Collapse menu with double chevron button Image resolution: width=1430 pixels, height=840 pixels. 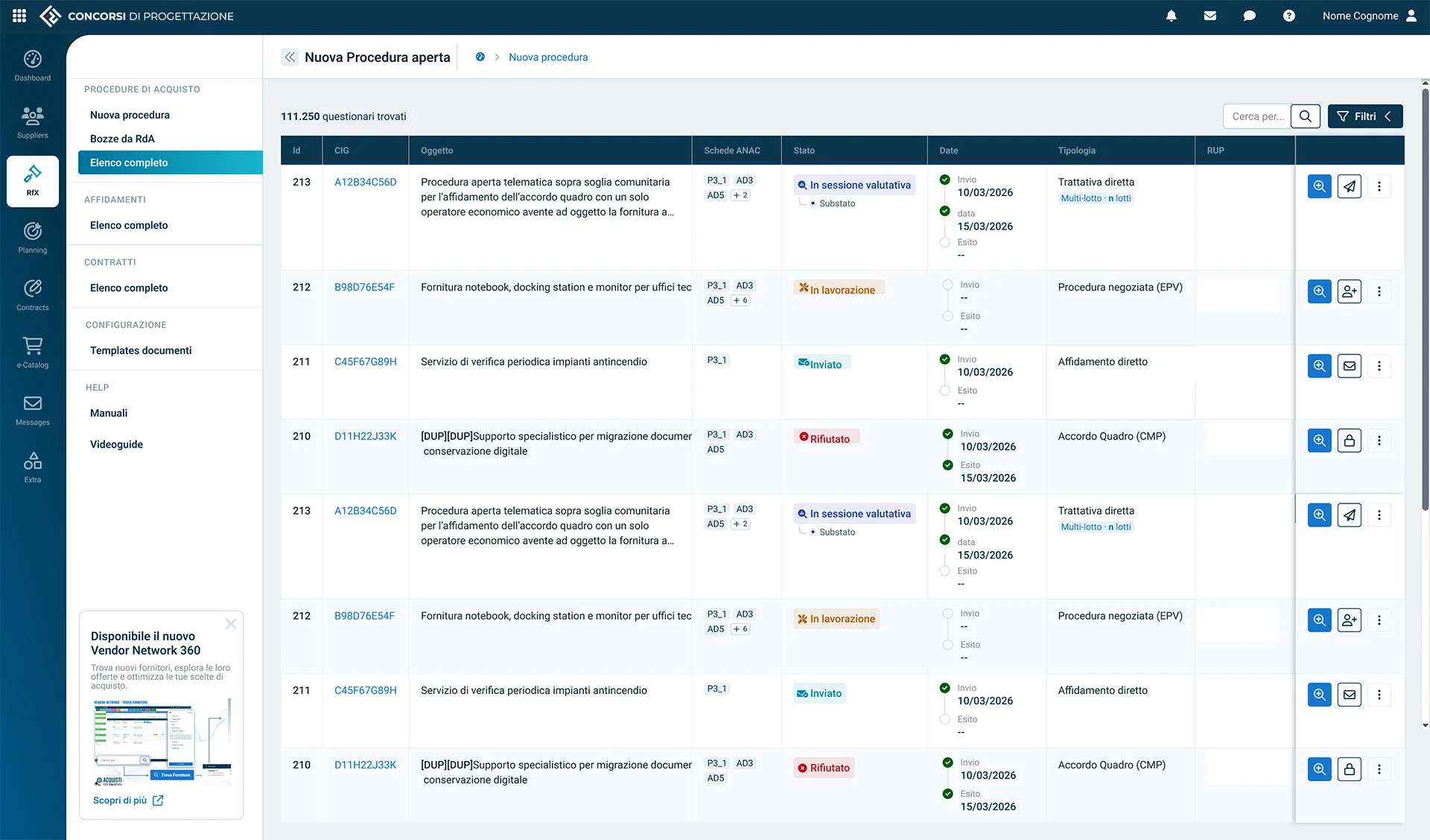point(290,57)
